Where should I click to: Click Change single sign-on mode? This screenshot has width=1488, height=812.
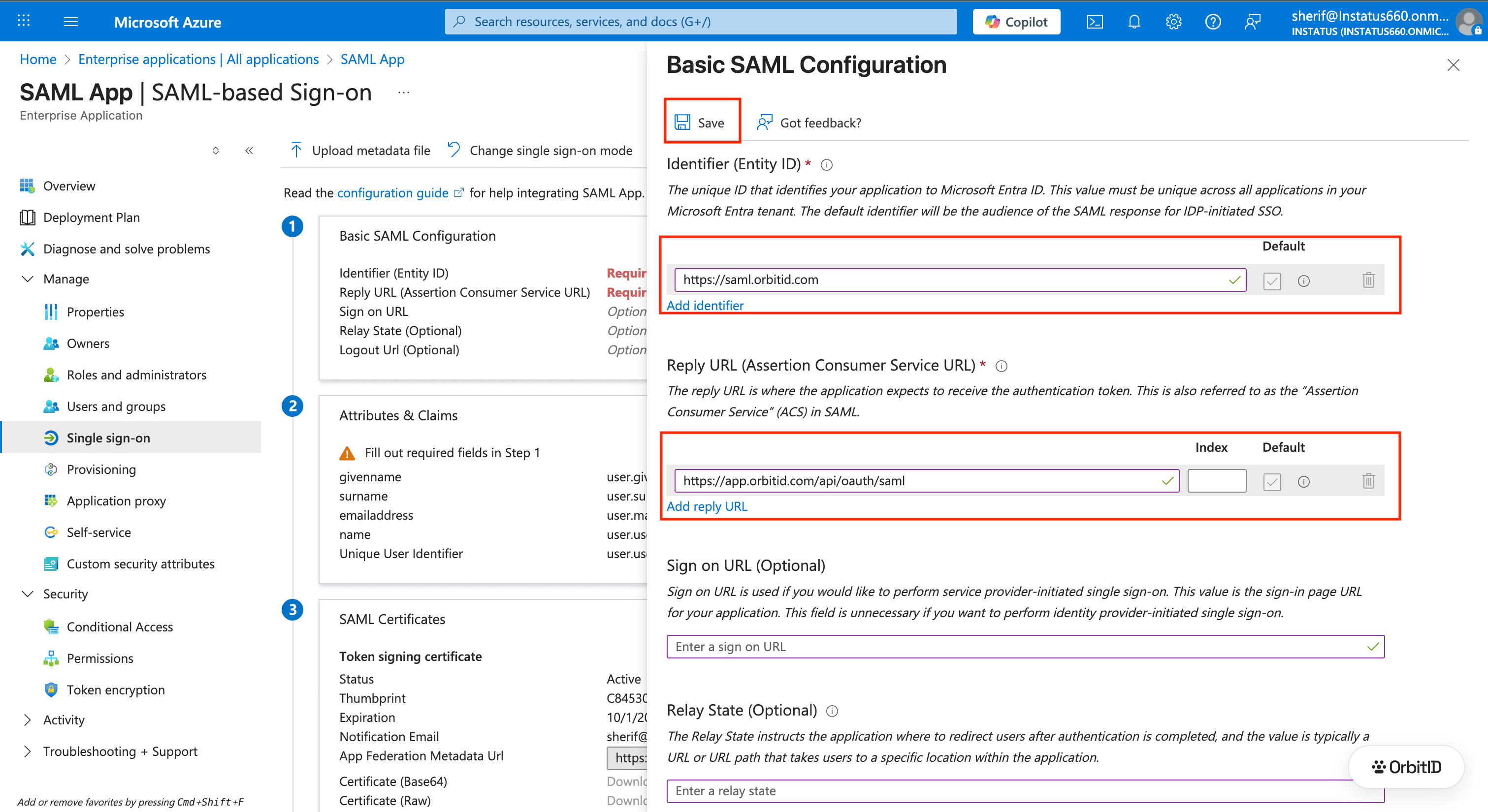(x=540, y=151)
